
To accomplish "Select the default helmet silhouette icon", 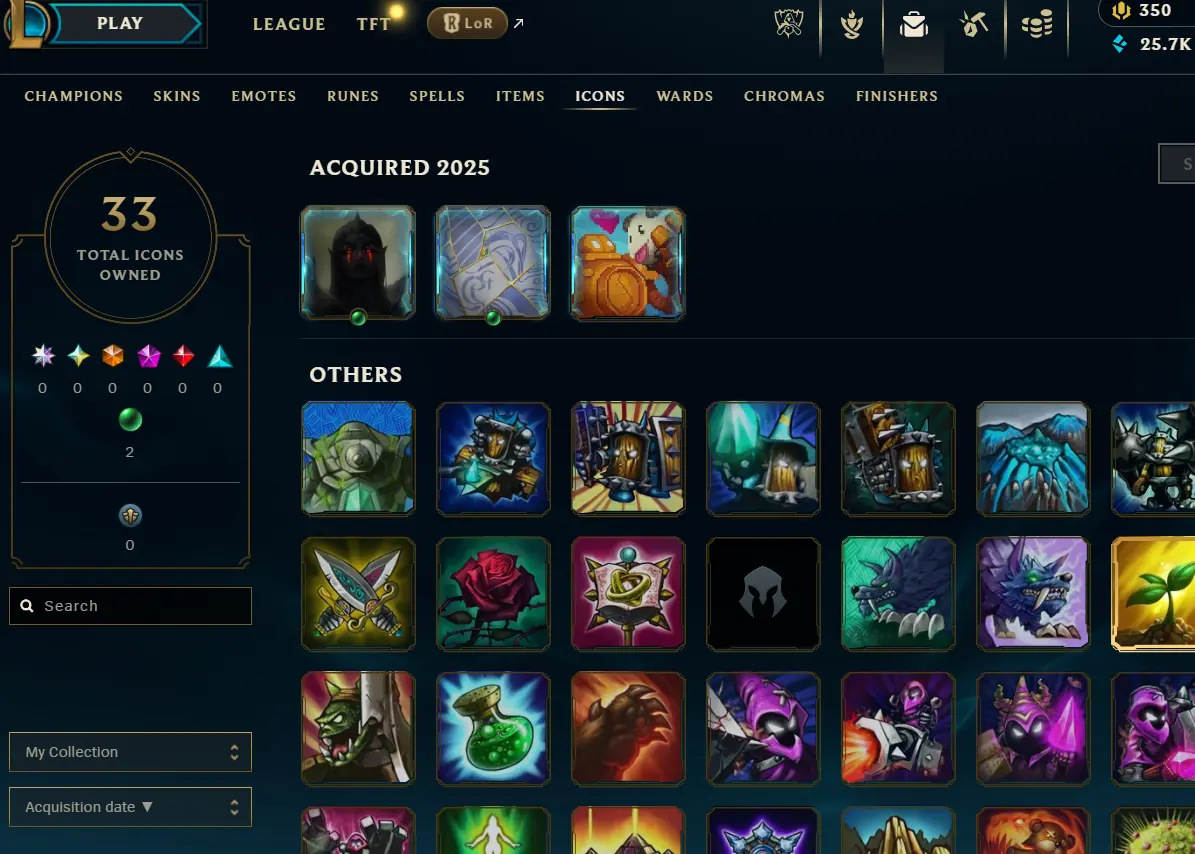I will click(x=763, y=593).
